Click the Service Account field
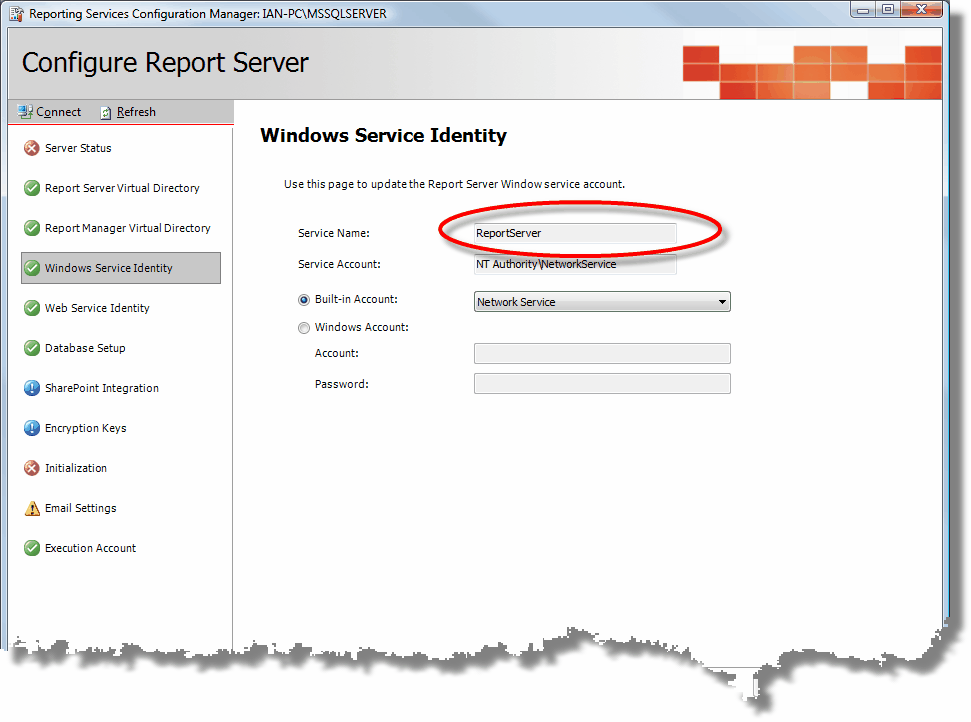This screenshot has height=722, width=971. coord(575,264)
